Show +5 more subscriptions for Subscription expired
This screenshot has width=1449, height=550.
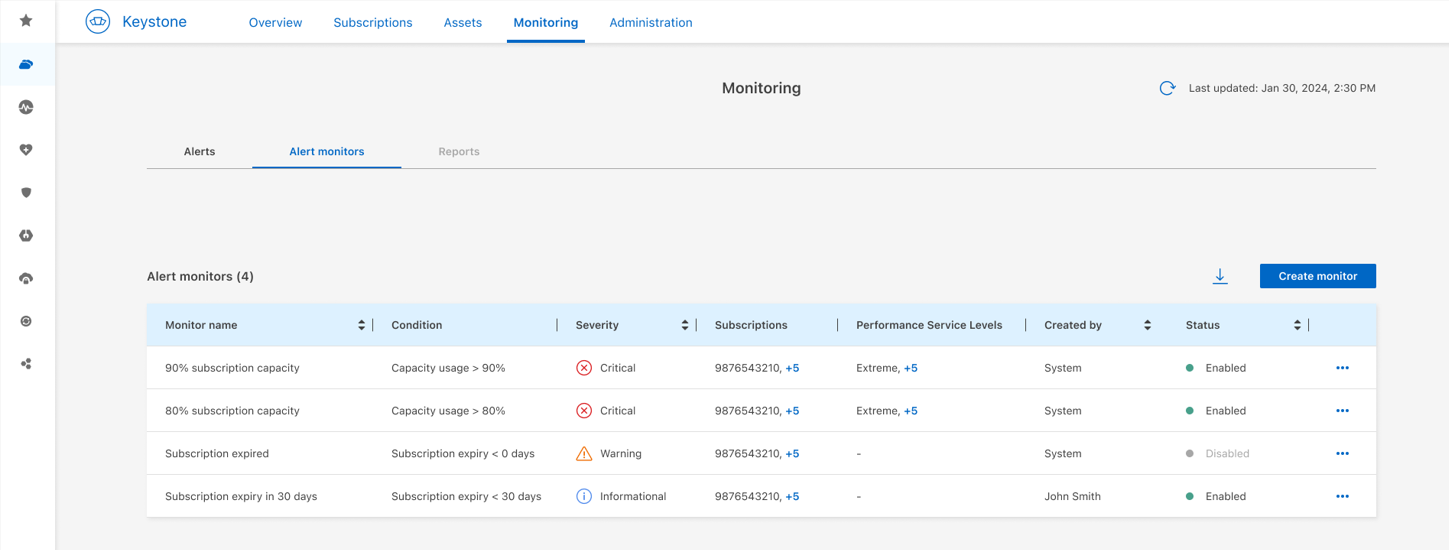click(792, 454)
